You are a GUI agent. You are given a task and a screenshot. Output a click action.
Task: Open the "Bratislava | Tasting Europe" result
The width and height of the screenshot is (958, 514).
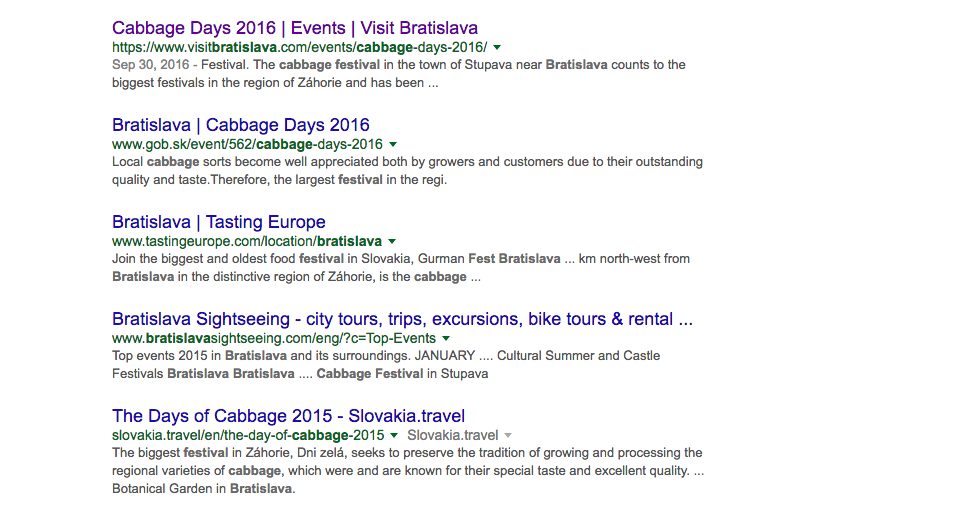coord(219,222)
